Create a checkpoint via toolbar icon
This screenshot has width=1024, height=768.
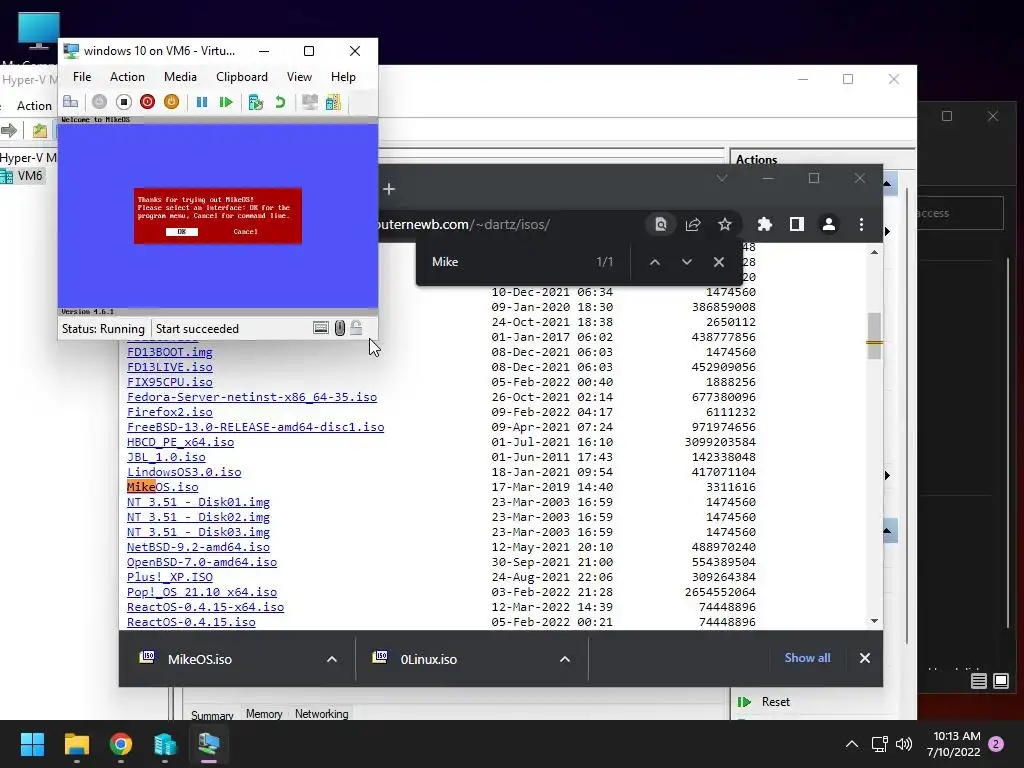255,102
